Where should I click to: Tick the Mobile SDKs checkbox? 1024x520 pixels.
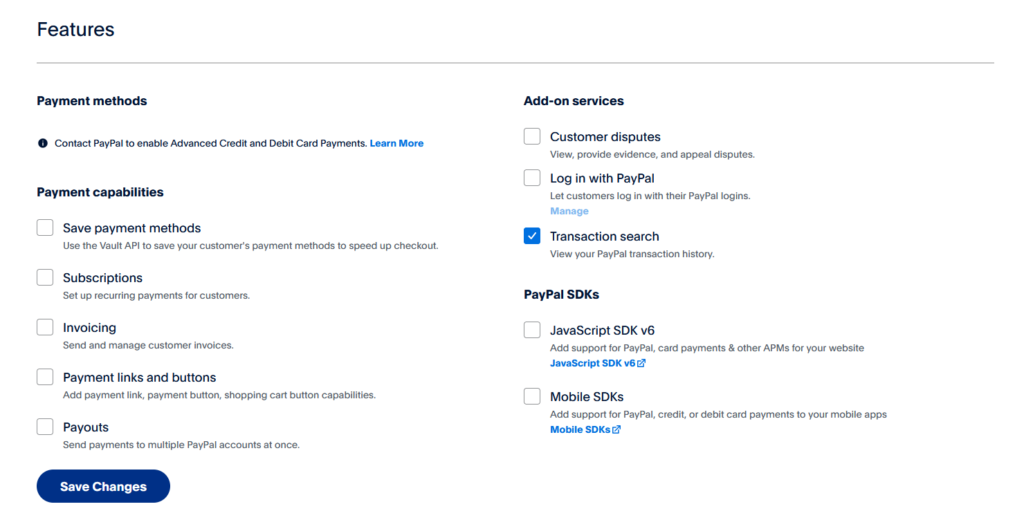point(532,397)
